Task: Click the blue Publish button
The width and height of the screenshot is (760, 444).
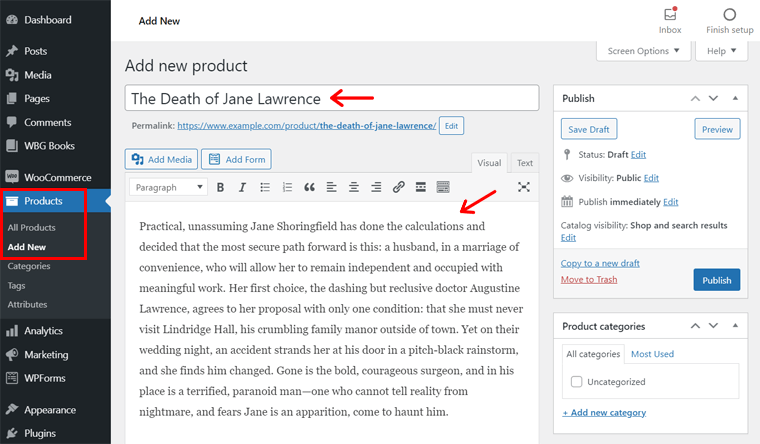Action: [716, 280]
